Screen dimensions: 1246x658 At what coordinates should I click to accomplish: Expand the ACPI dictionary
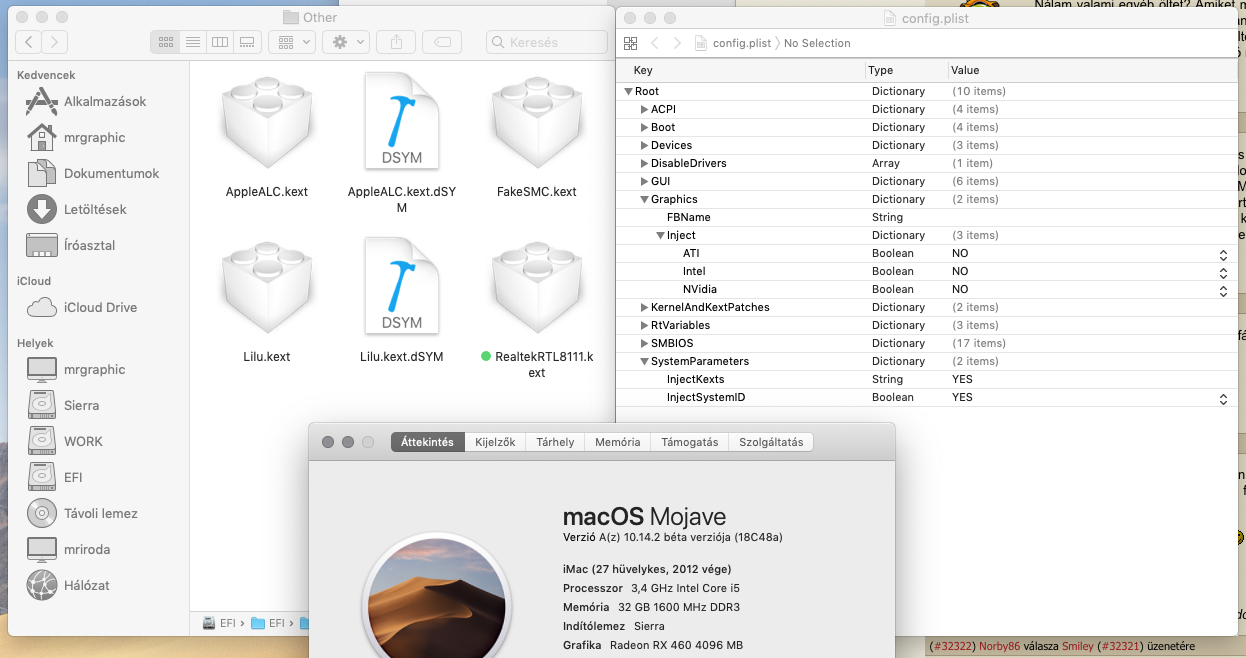[644, 109]
